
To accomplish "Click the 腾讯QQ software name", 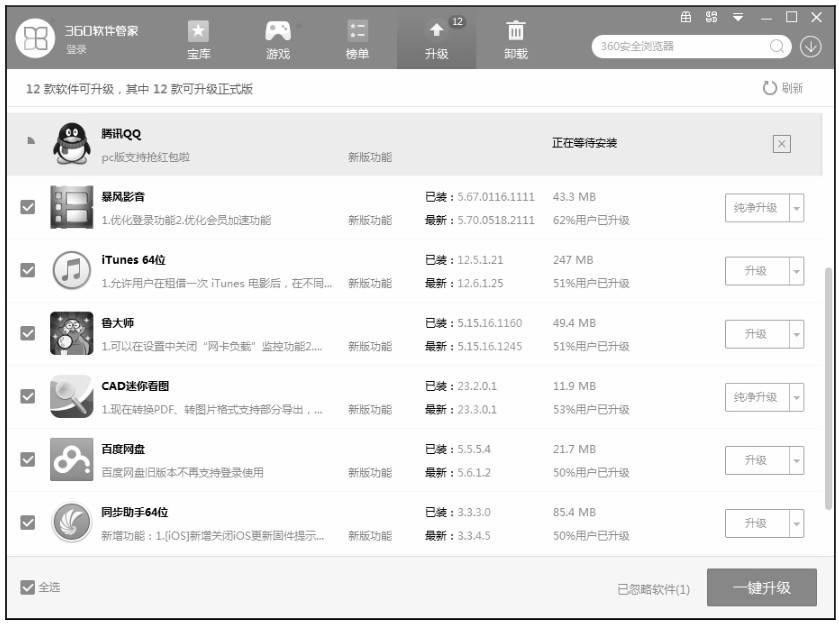I will (121, 134).
